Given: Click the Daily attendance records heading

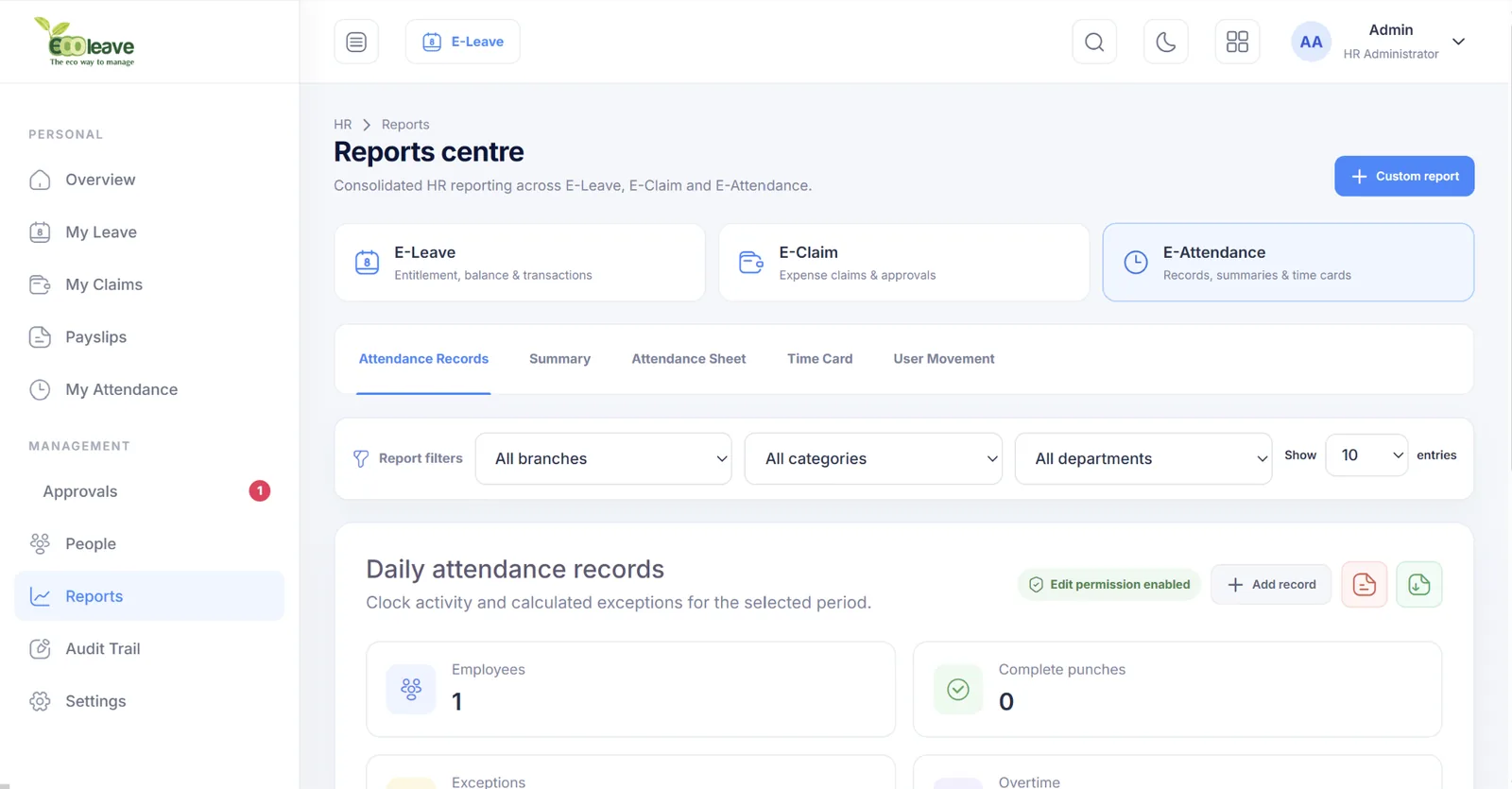Looking at the screenshot, I should point(515,569).
